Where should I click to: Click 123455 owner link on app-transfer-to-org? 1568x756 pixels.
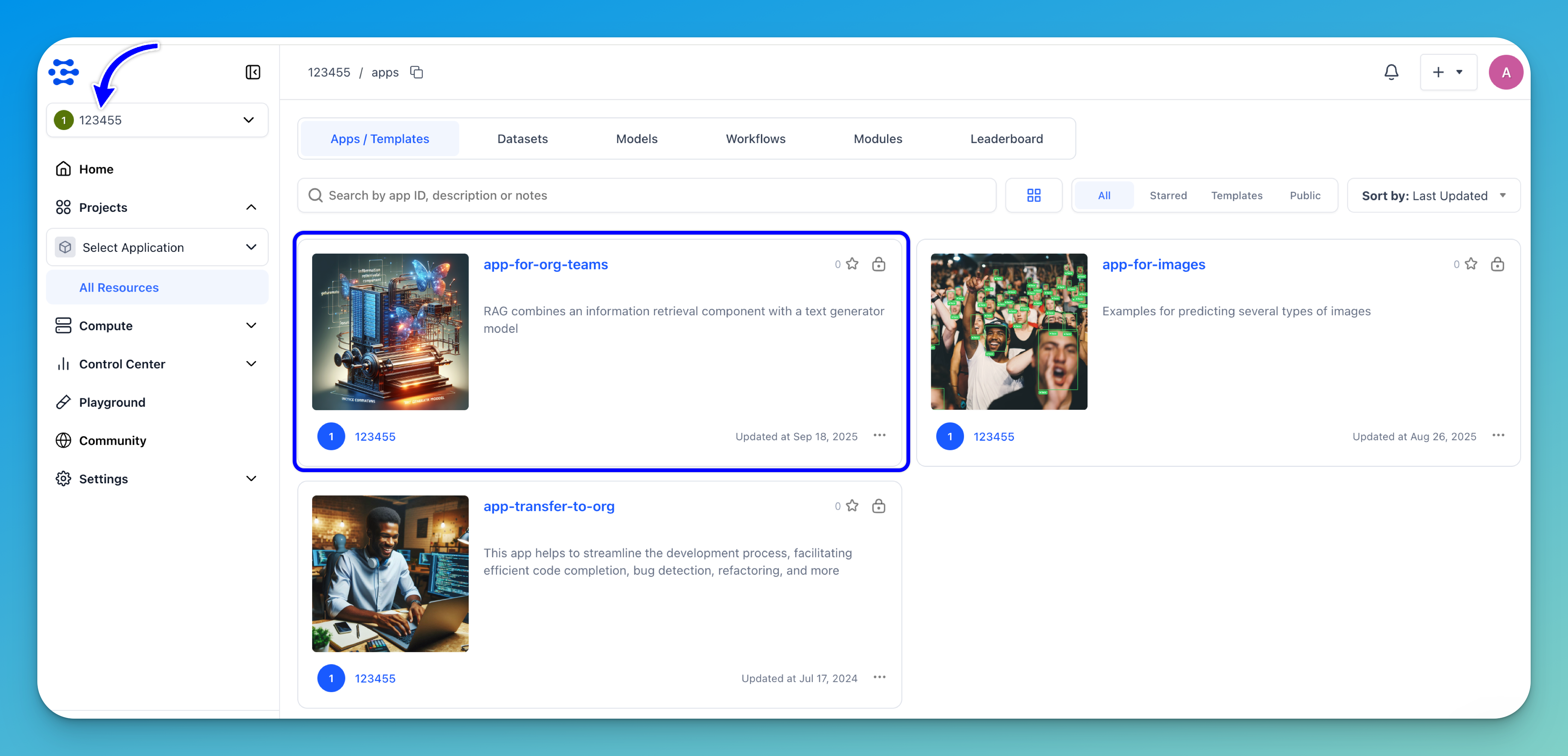click(x=375, y=679)
